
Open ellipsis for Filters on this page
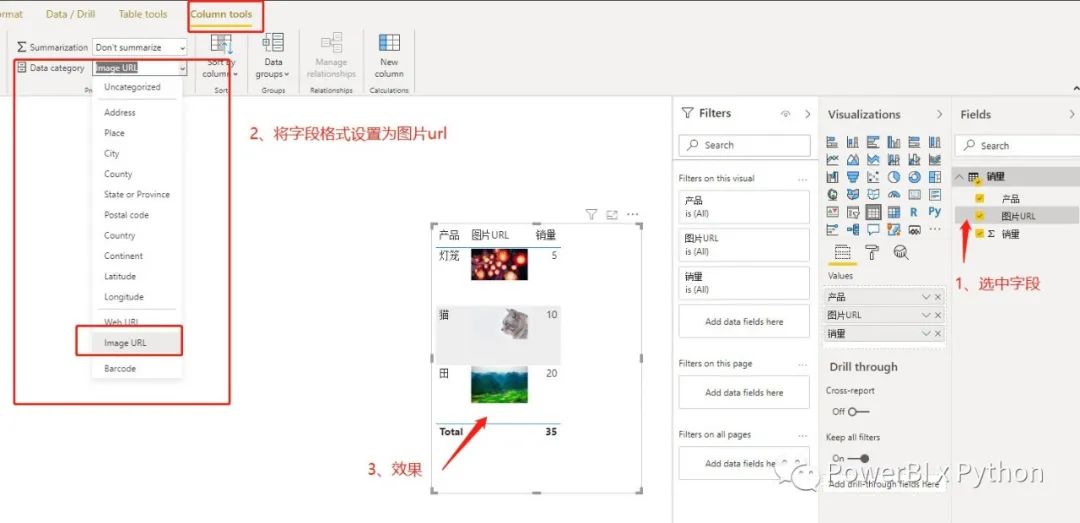coord(802,364)
